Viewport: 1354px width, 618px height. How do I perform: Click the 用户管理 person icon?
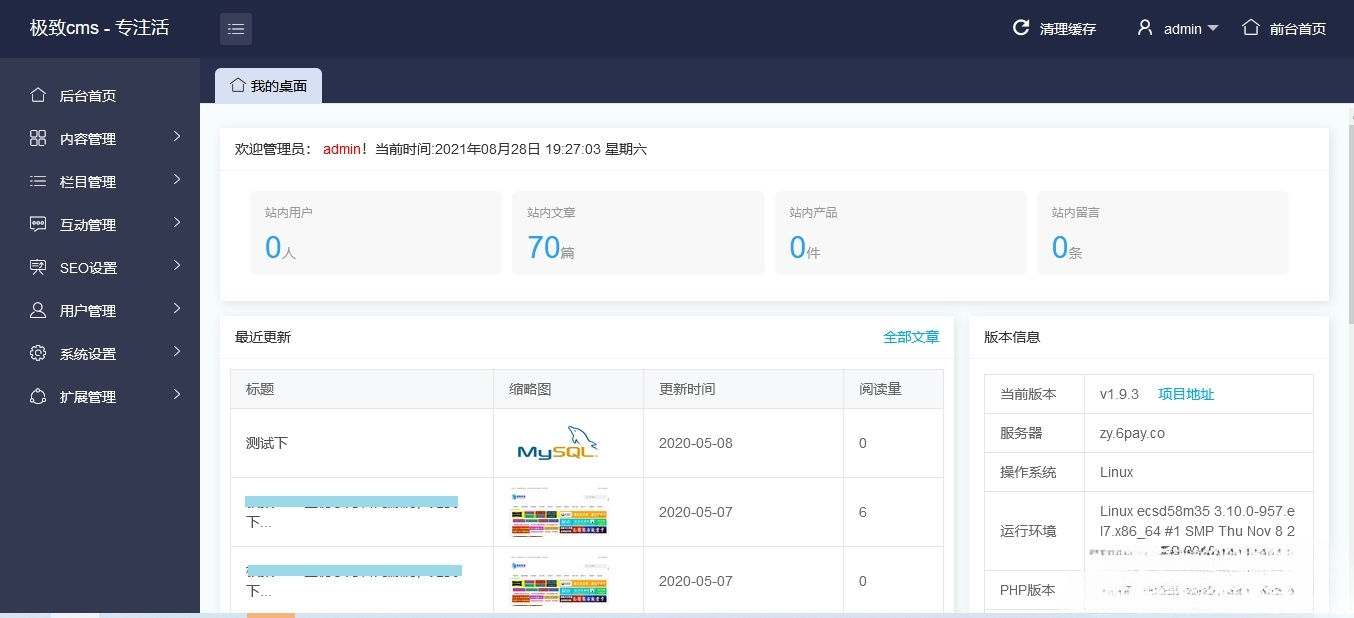(x=37, y=310)
